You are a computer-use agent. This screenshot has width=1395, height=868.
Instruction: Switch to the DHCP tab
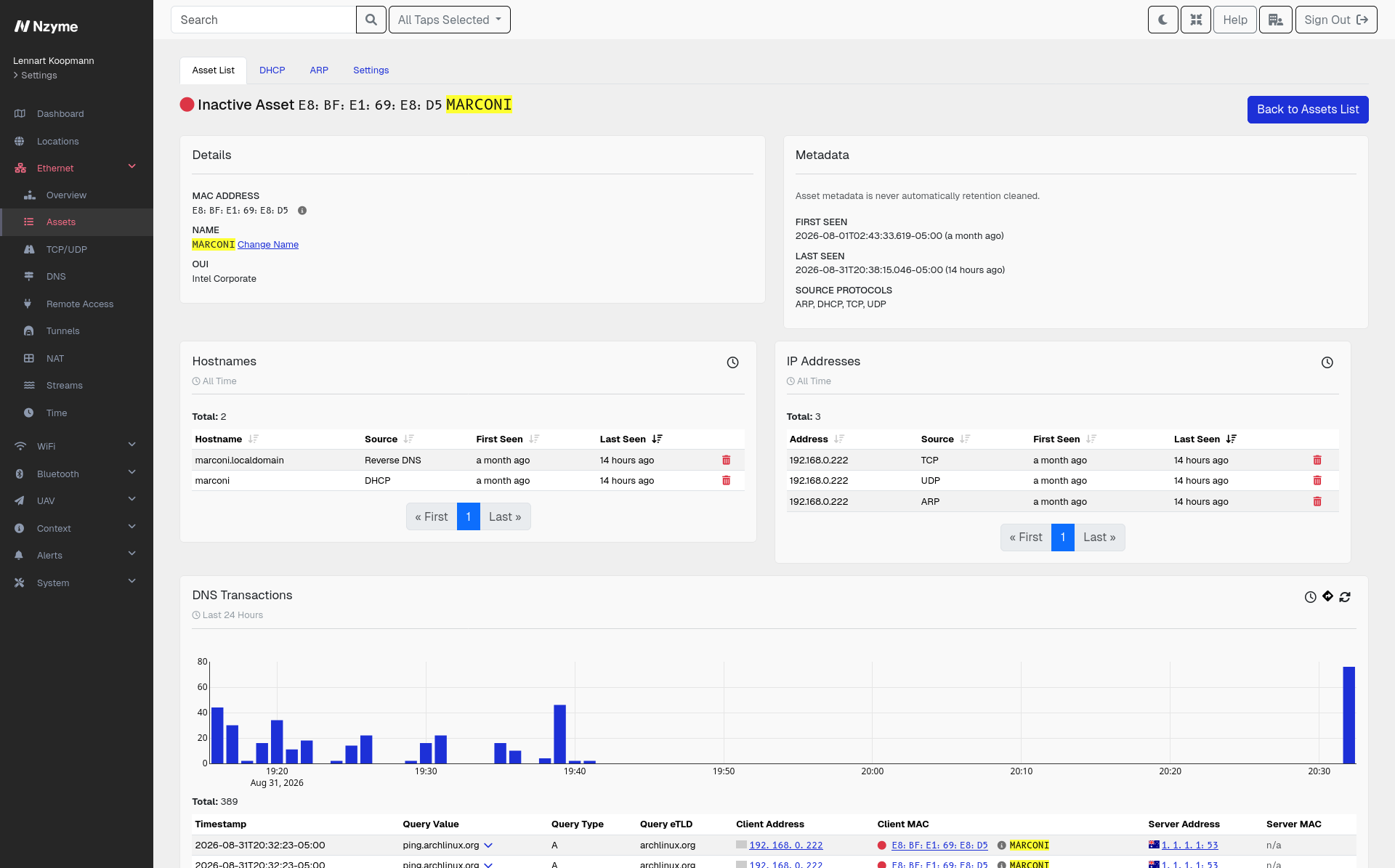pos(272,70)
